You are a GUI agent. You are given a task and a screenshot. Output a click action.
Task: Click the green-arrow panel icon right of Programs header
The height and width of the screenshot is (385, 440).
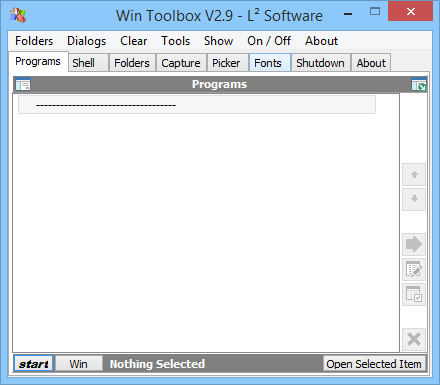[x=419, y=84]
